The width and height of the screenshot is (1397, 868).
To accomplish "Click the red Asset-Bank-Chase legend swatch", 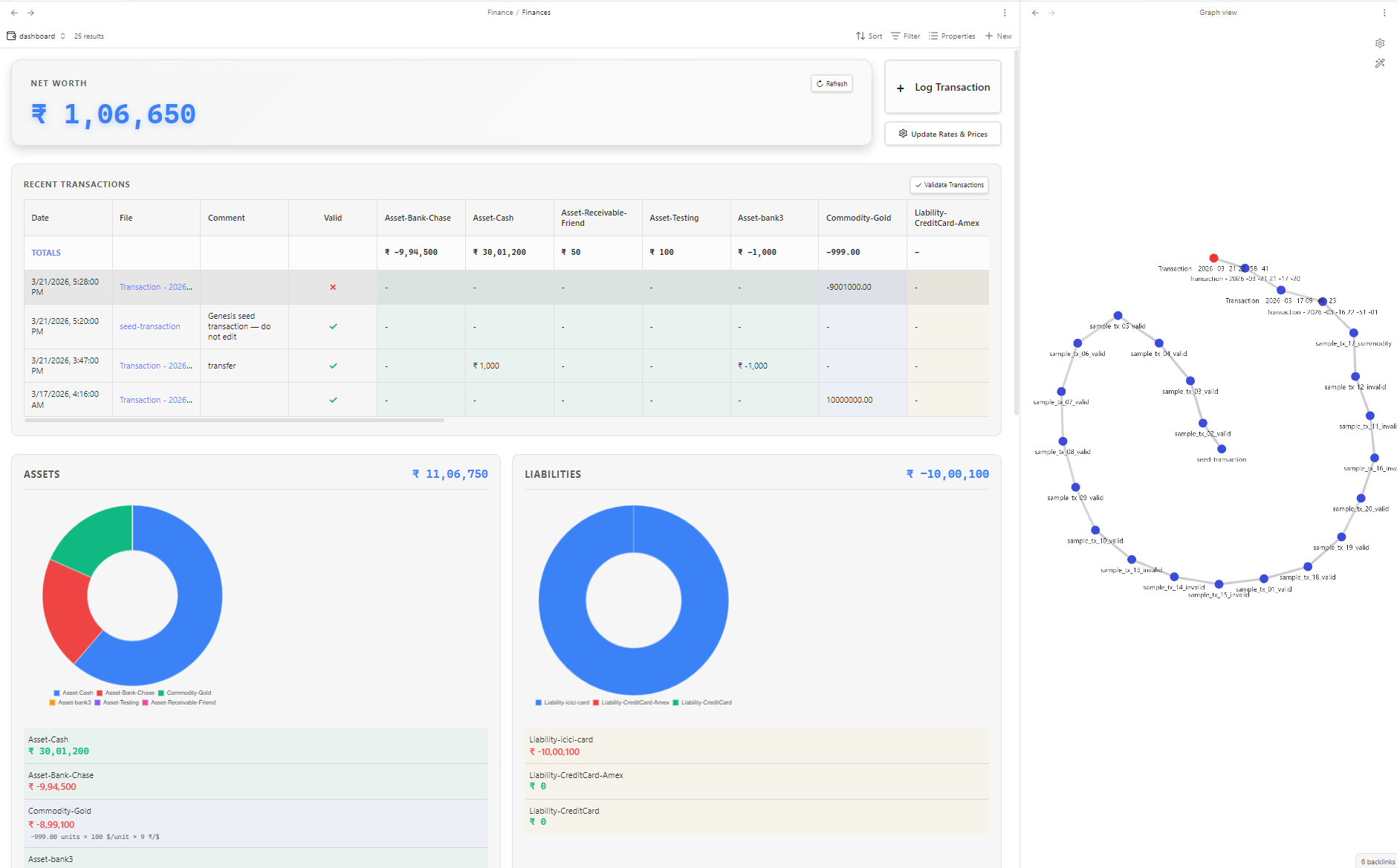I will (100, 693).
